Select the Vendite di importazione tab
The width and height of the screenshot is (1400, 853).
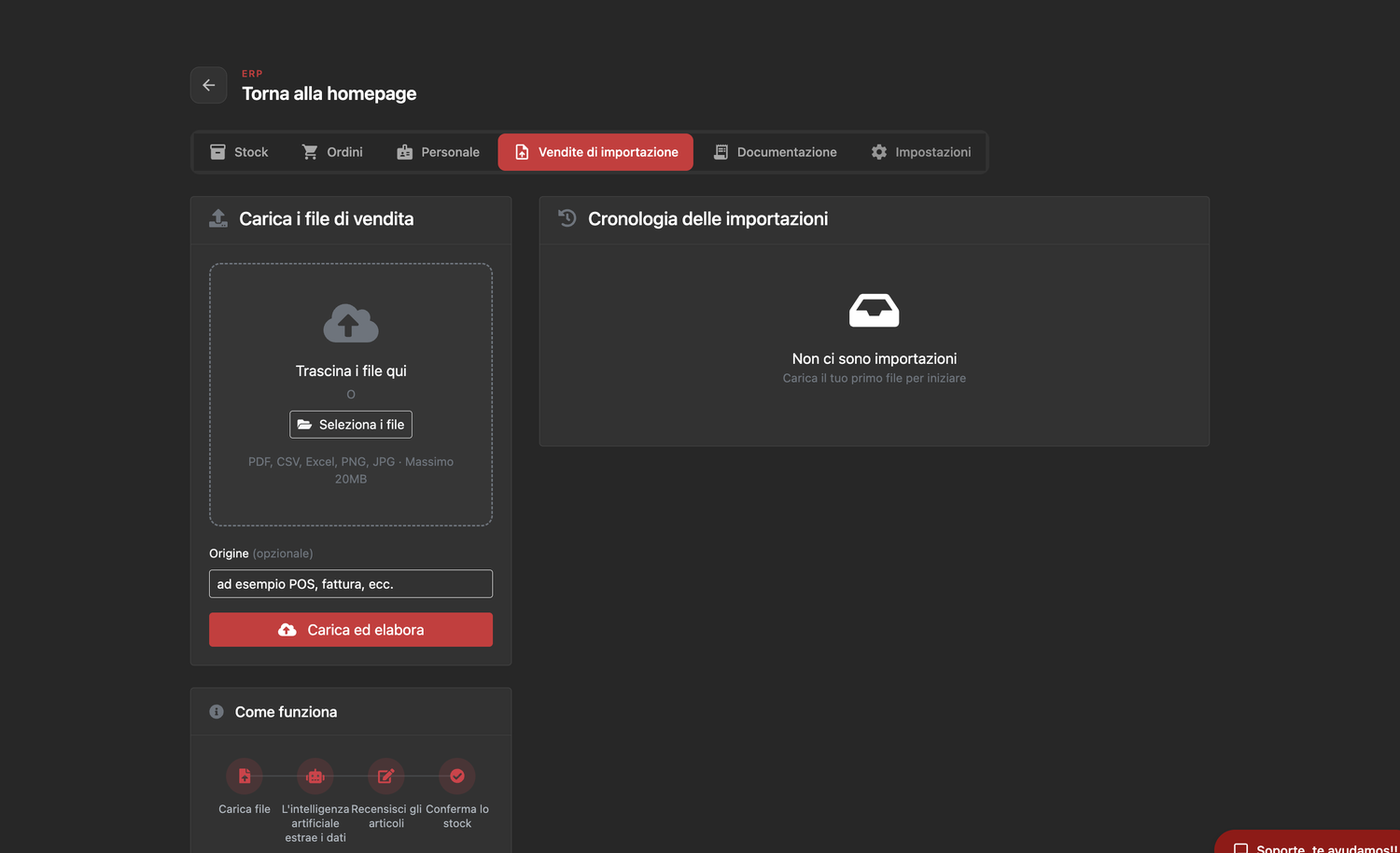pyautogui.click(x=595, y=152)
